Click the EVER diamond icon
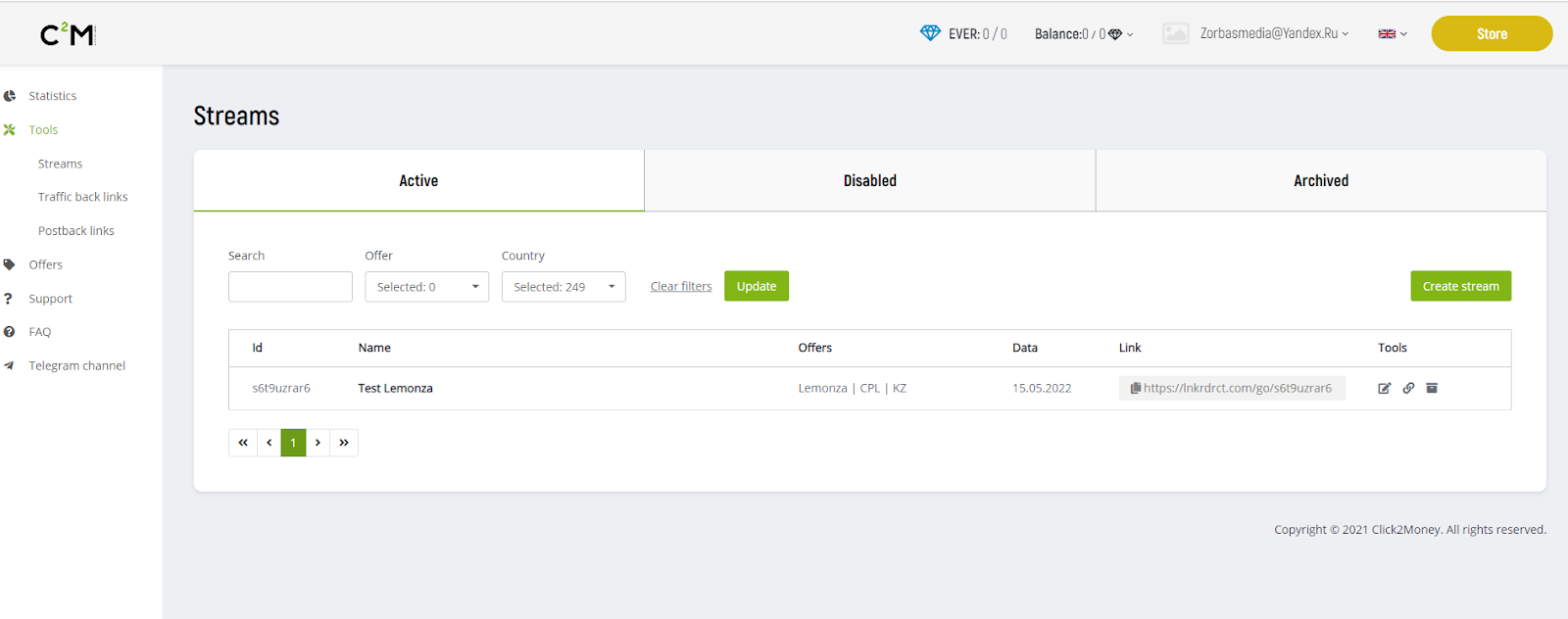 930,33
